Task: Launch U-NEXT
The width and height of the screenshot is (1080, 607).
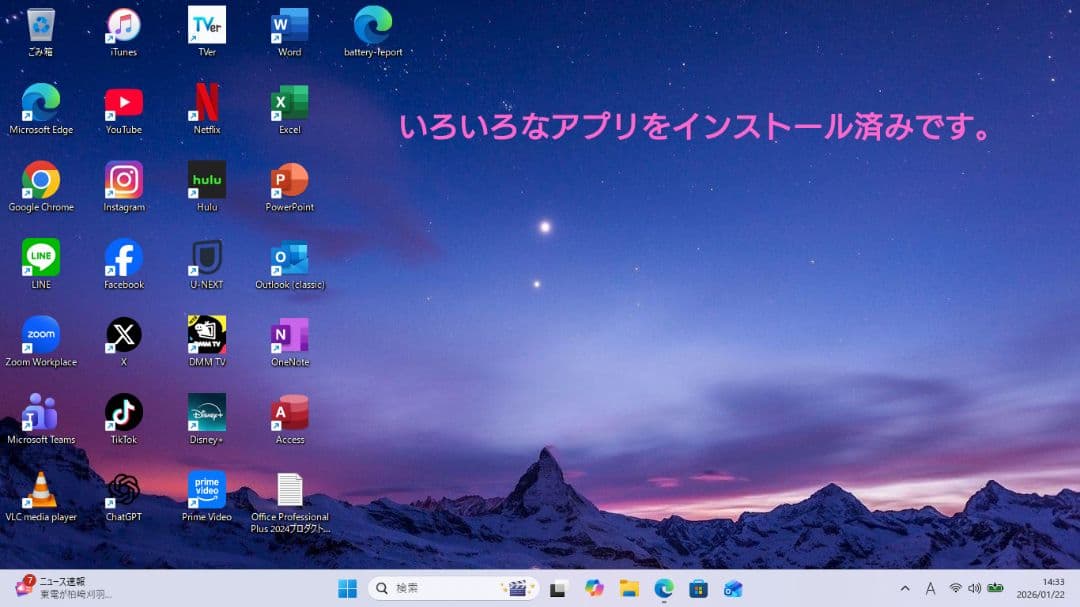Action: (205, 257)
